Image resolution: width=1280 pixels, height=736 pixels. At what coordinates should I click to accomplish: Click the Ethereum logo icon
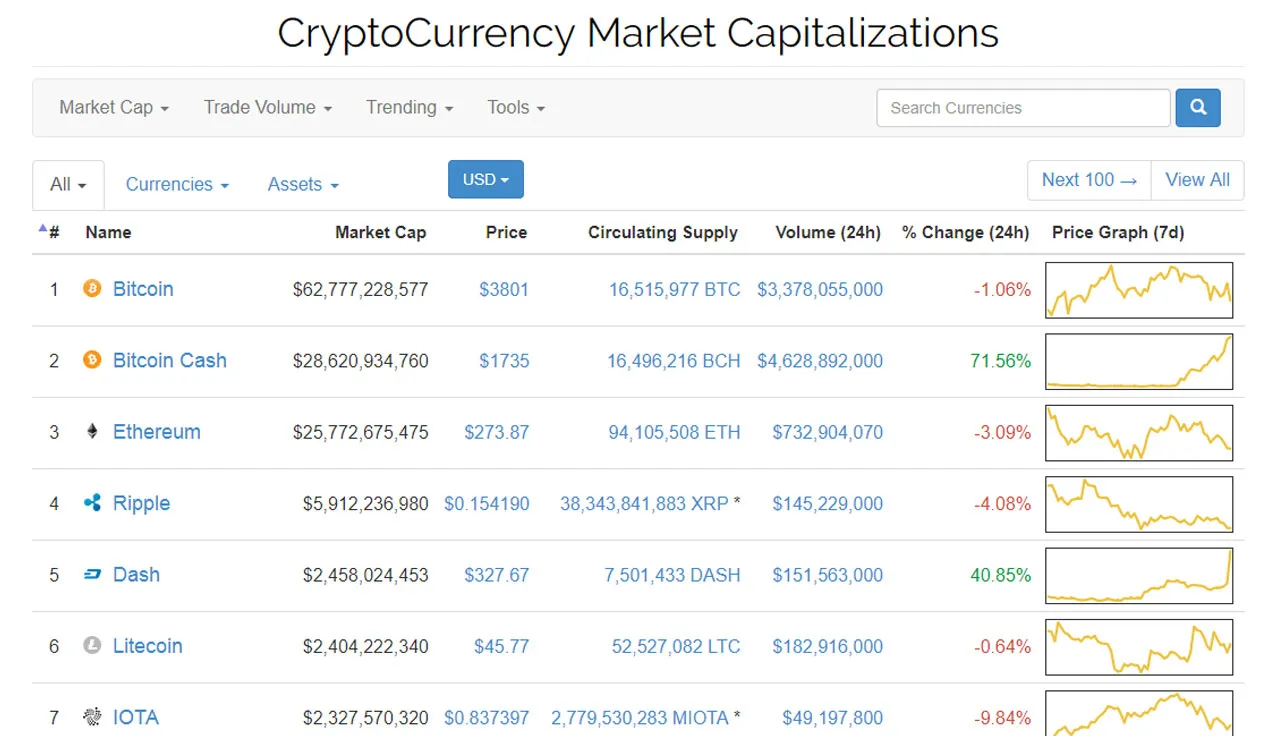tap(92, 432)
